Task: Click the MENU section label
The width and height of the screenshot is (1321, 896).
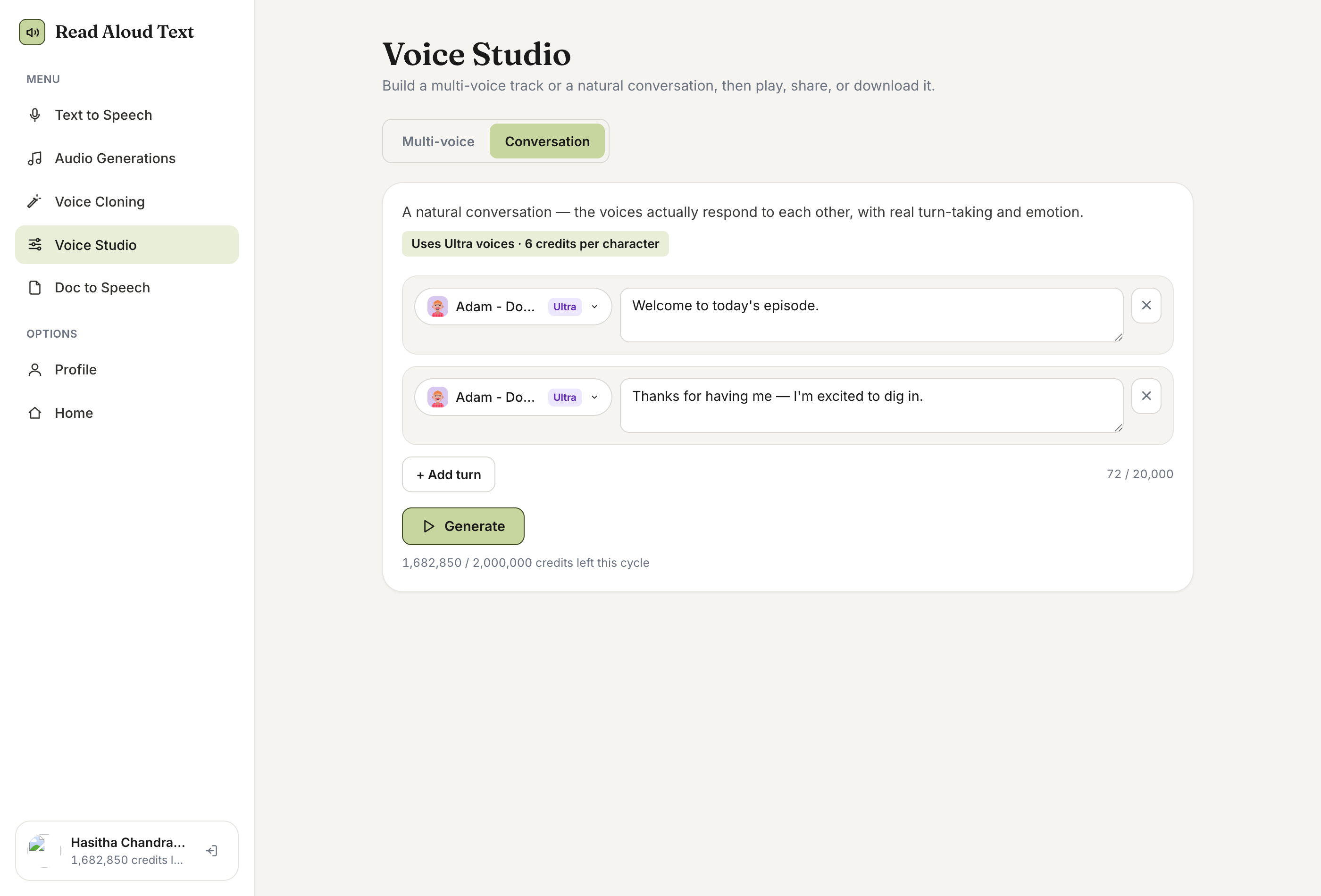Action: (43, 79)
